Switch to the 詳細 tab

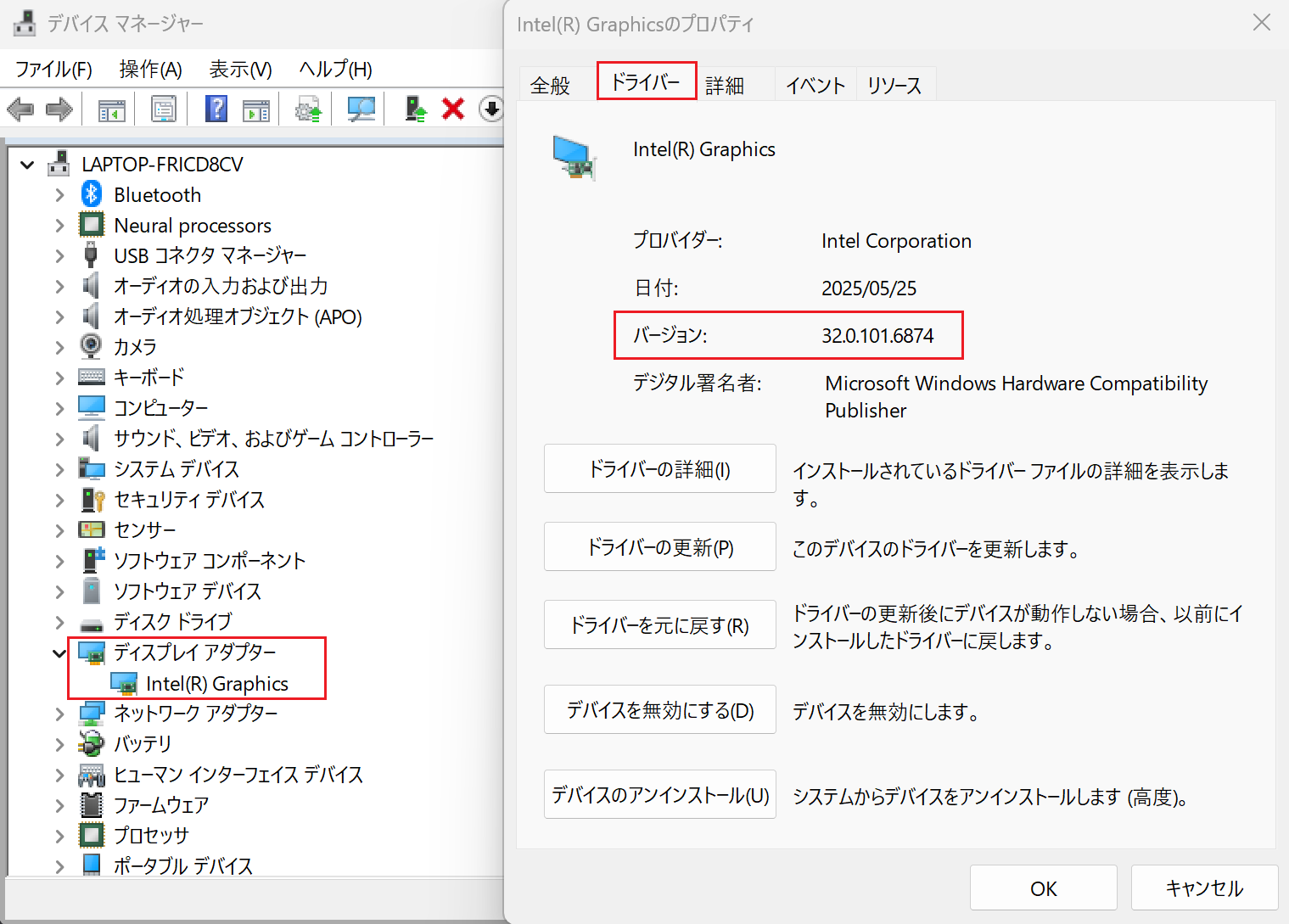point(725,85)
